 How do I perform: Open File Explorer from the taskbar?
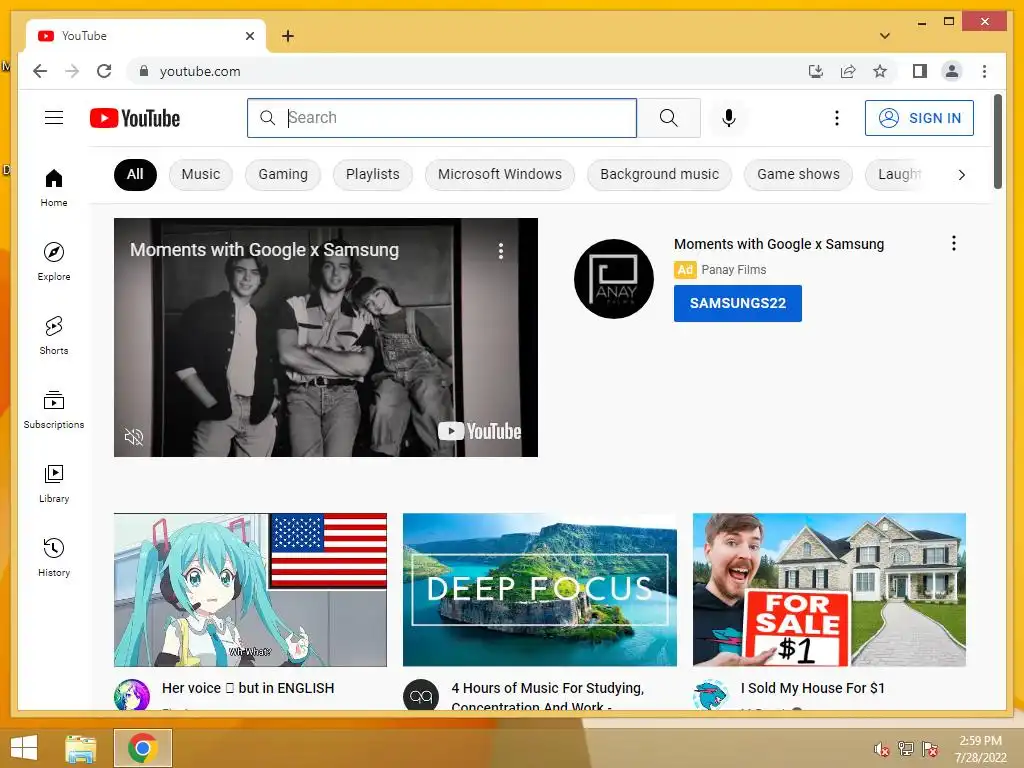point(81,748)
